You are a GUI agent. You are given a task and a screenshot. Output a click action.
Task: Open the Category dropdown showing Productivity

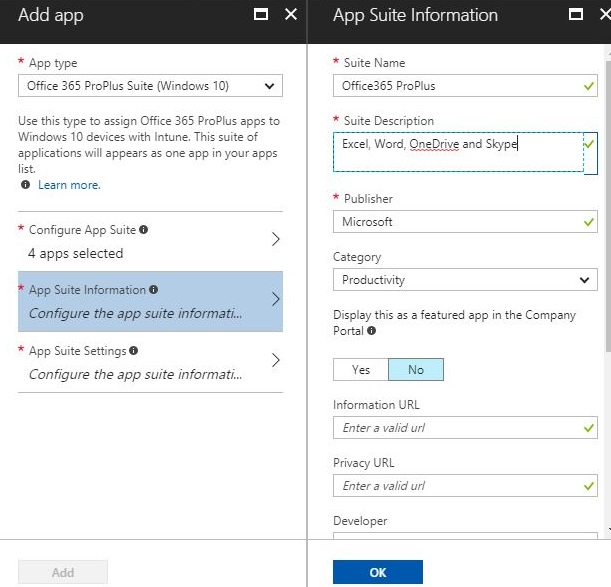pos(465,279)
